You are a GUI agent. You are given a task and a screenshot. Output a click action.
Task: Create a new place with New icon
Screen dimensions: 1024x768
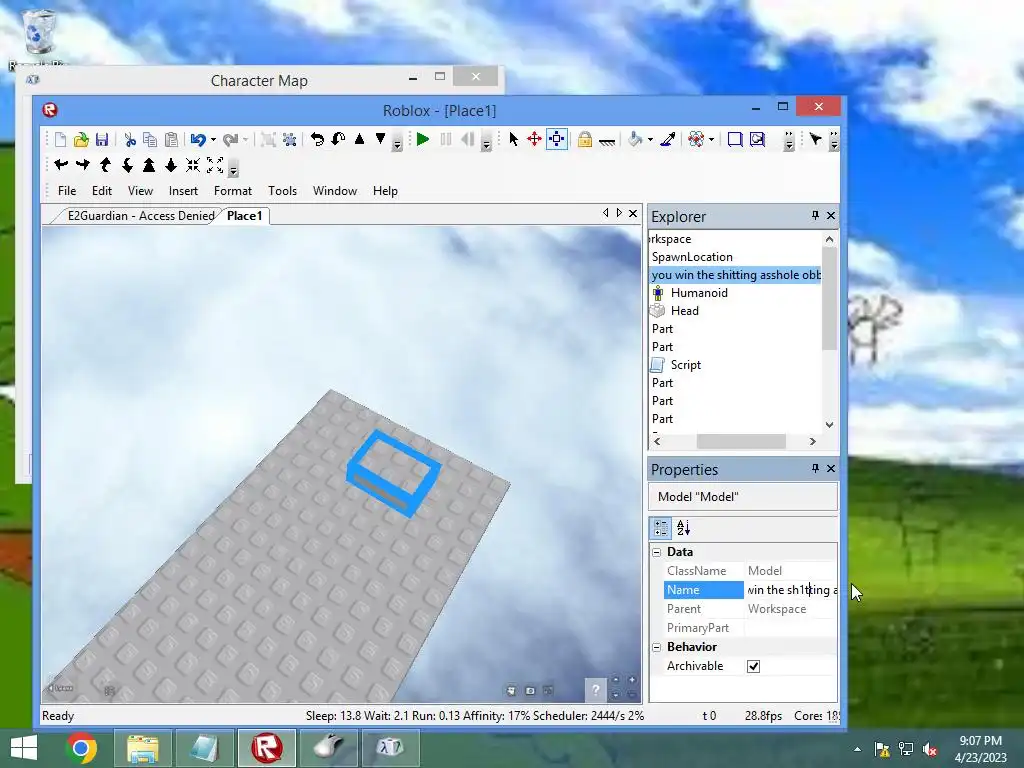(60, 139)
